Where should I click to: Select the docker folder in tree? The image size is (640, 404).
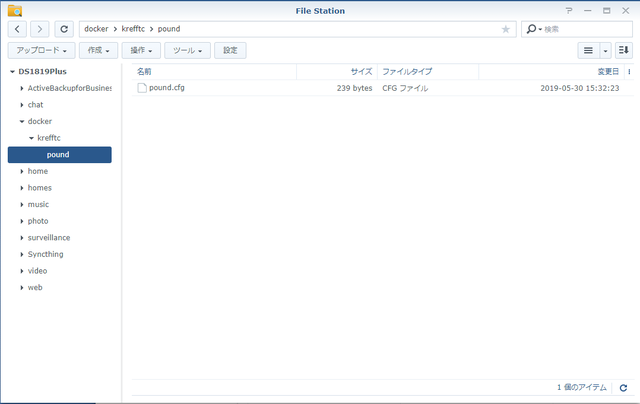[40, 121]
